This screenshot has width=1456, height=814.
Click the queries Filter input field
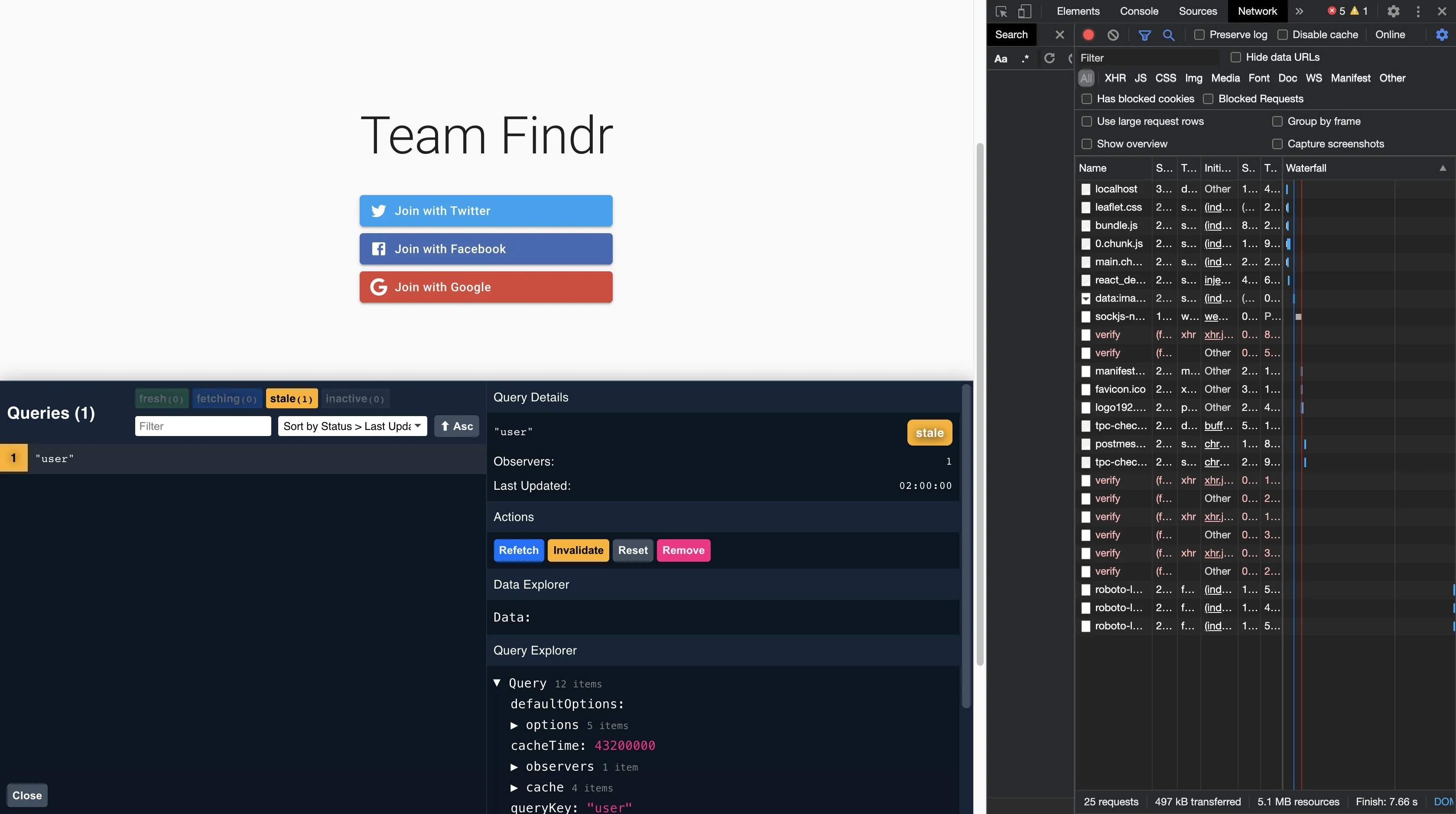(x=203, y=426)
